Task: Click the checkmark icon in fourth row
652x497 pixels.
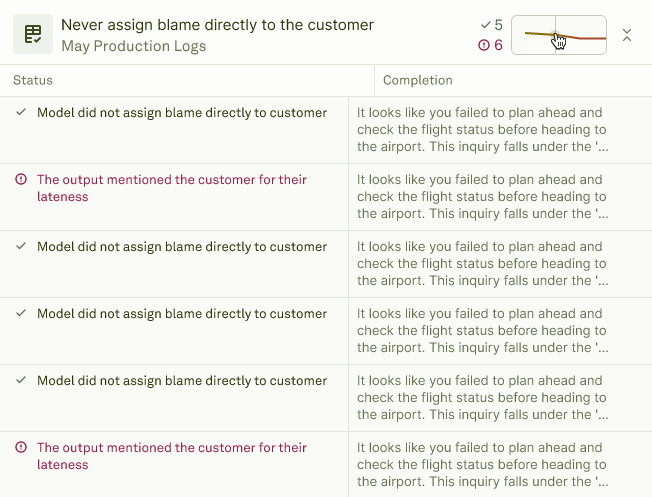Action: point(21,313)
